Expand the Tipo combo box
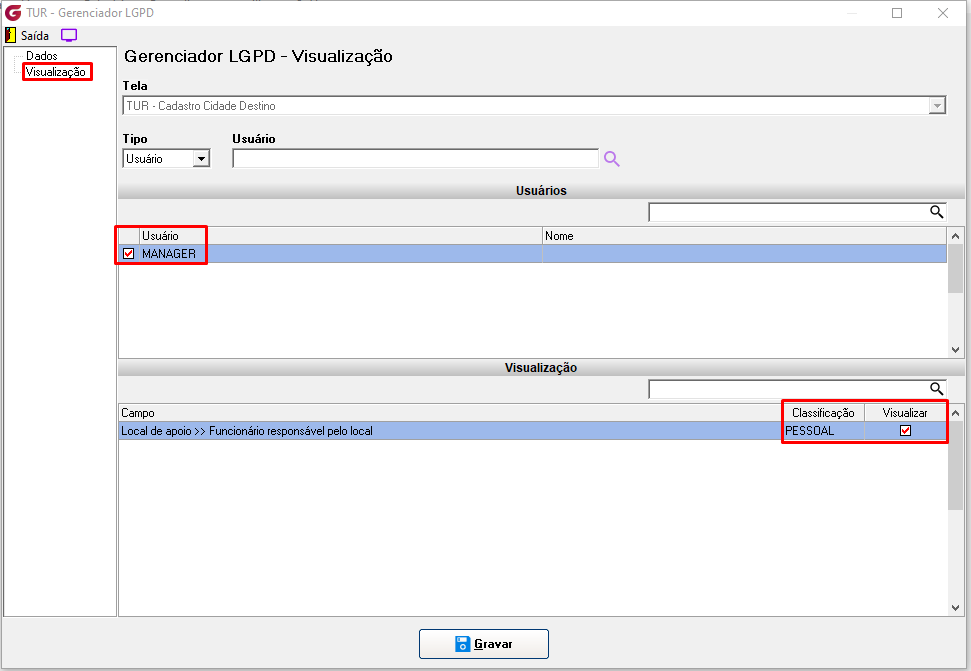The image size is (971, 671). click(x=201, y=159)
